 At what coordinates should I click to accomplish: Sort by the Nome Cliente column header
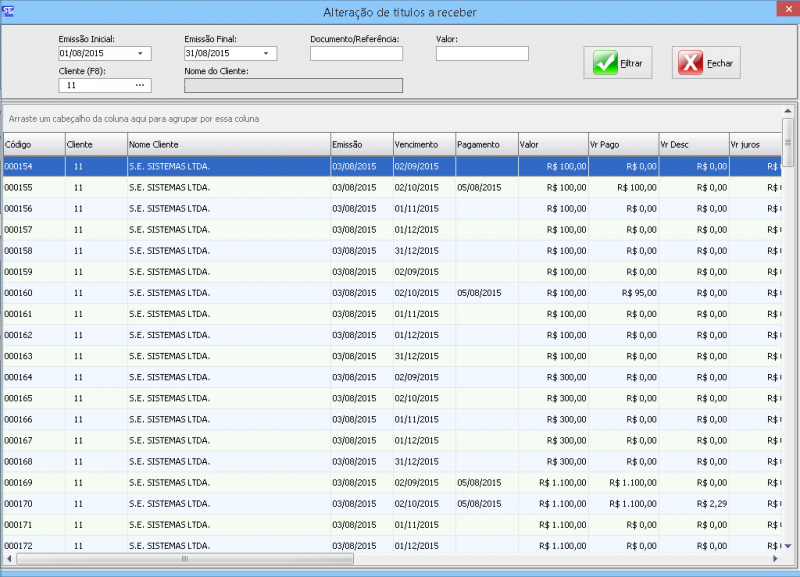pos(228,145)
